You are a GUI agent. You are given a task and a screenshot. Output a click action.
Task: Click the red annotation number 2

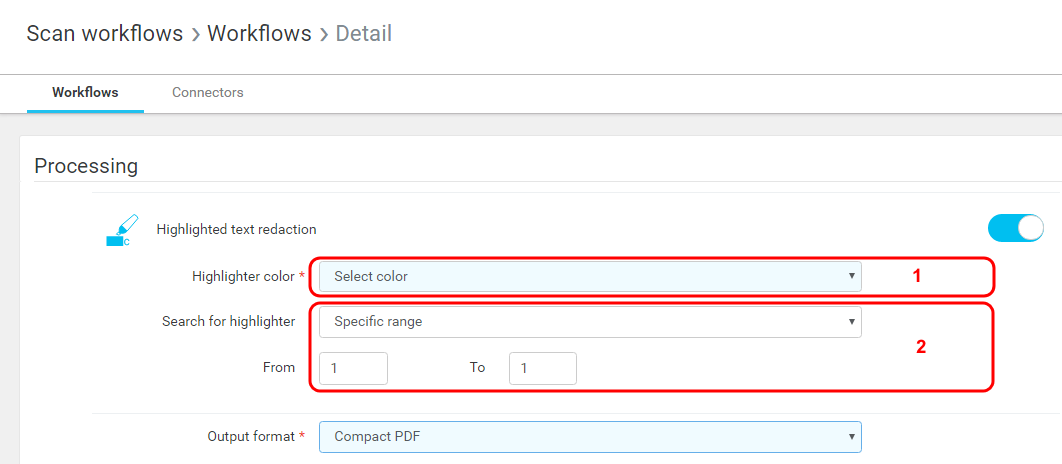(x=921, y=347)
